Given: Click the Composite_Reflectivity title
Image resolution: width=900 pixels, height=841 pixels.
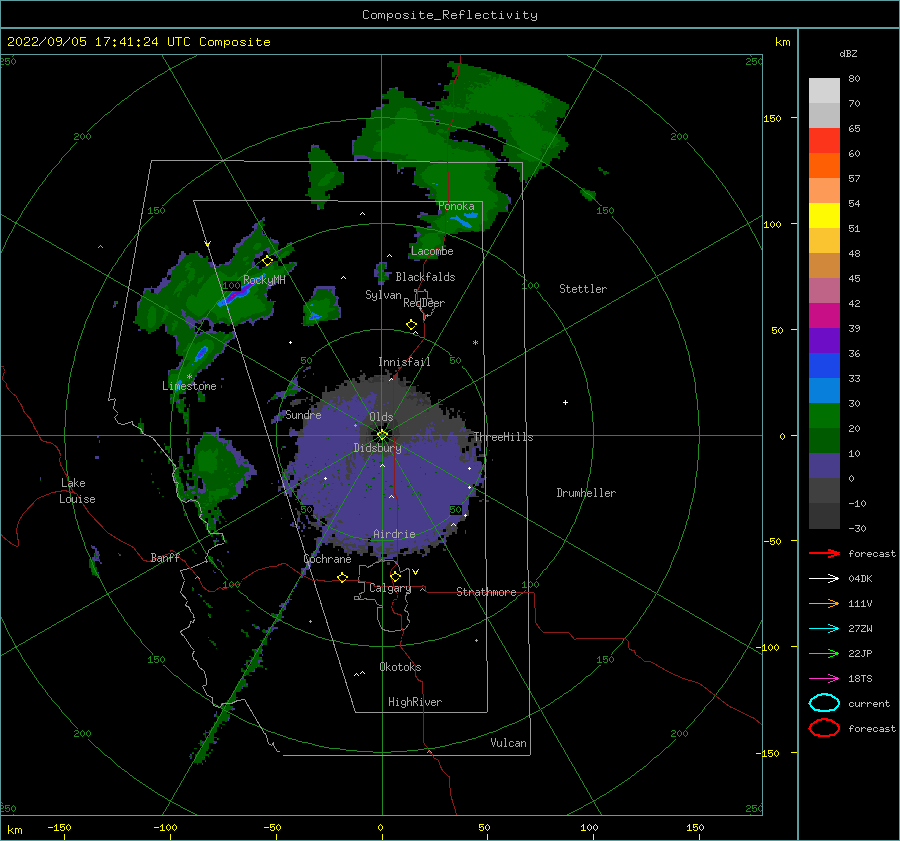Looking at the screenshot, I should (x=450, y=15).
